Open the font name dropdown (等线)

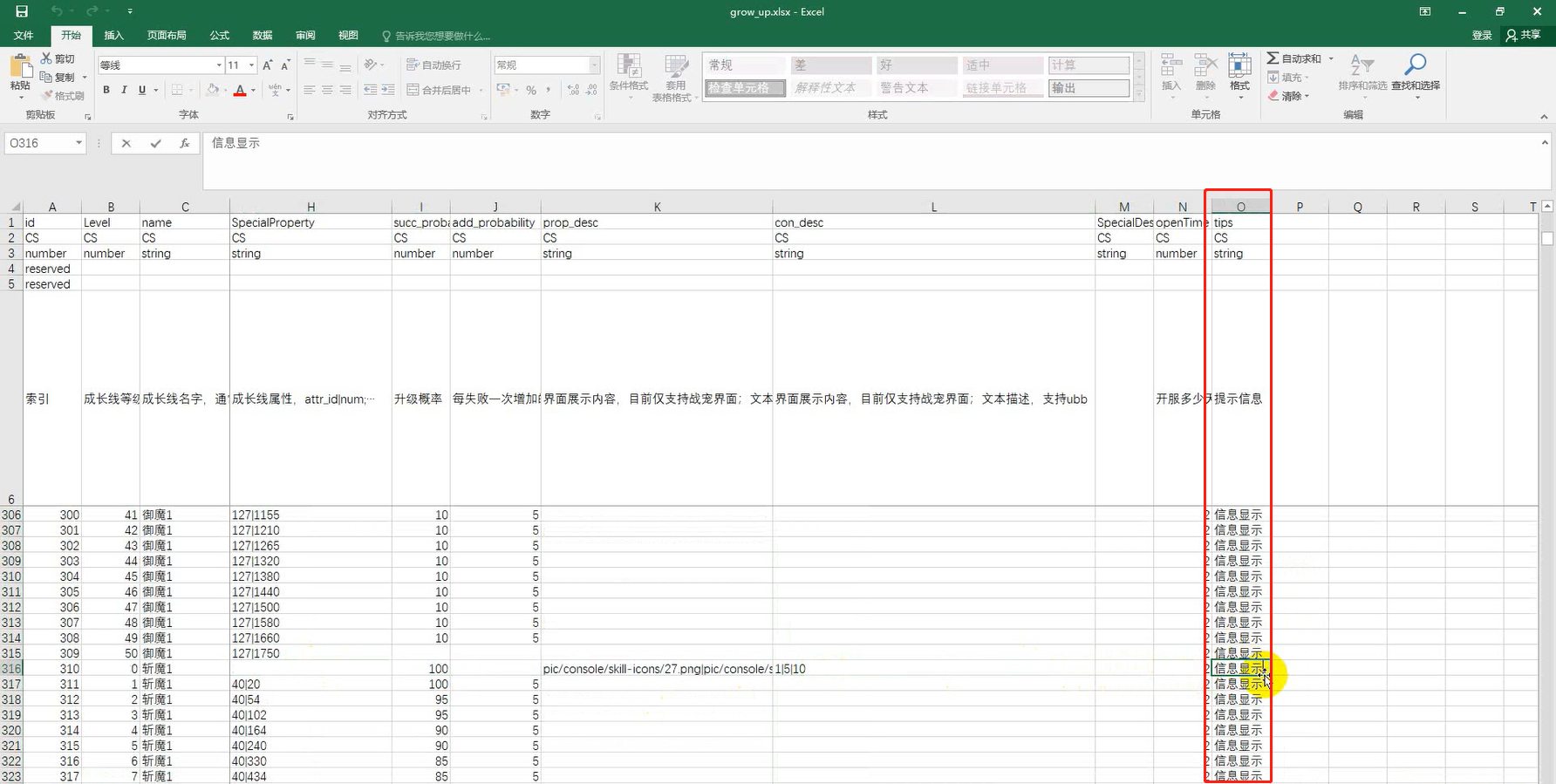(218, 65)
